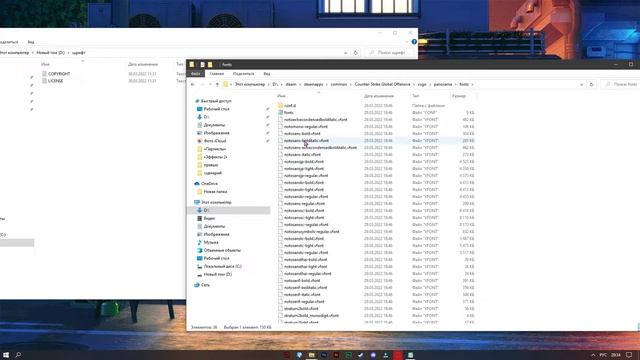The image size is (640, 360).
Task: Click csgo in the address path
Action: [x=422, y=84]
